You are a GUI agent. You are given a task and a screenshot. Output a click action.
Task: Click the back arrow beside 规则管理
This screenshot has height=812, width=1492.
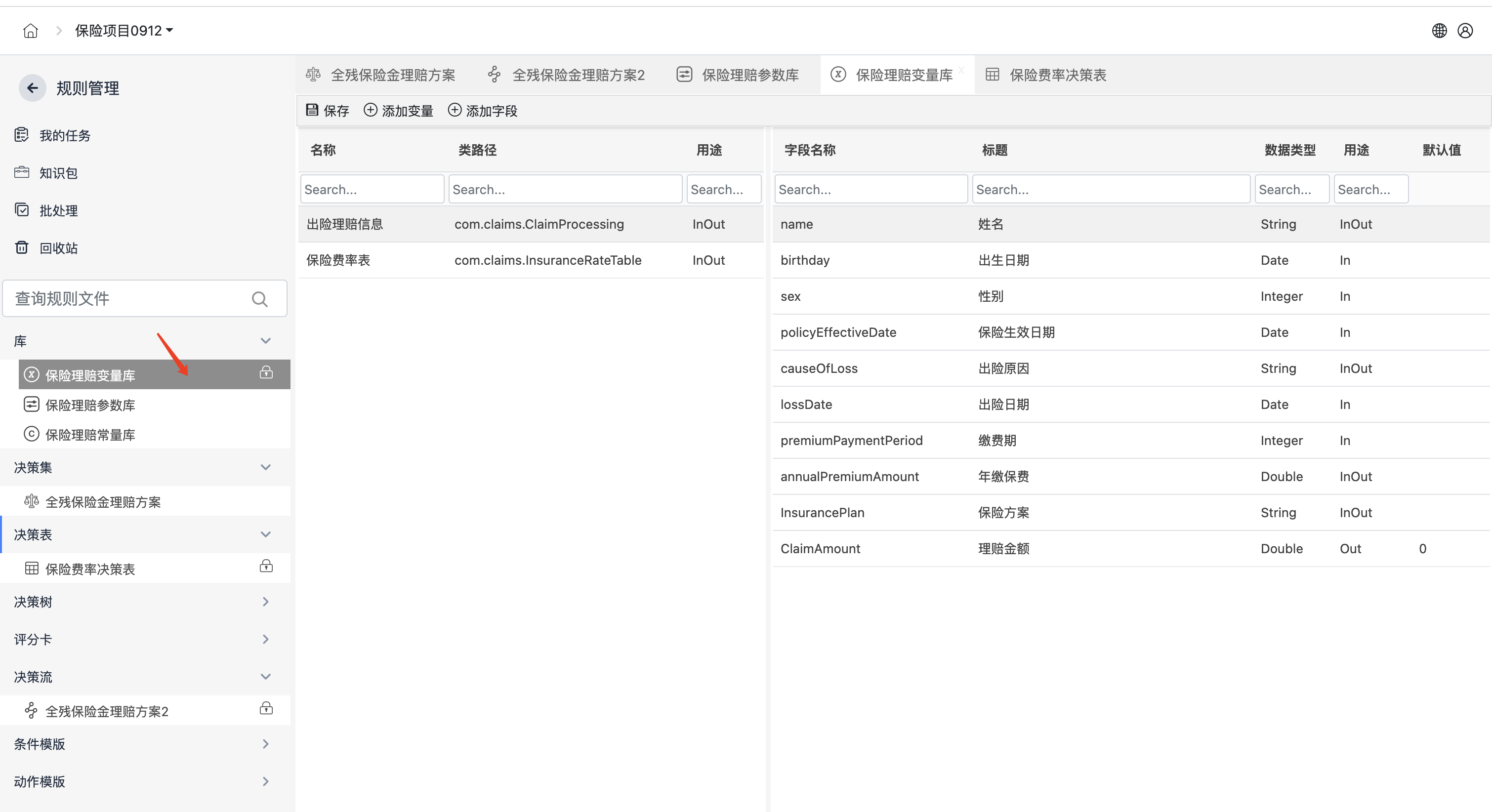[33, 88]
